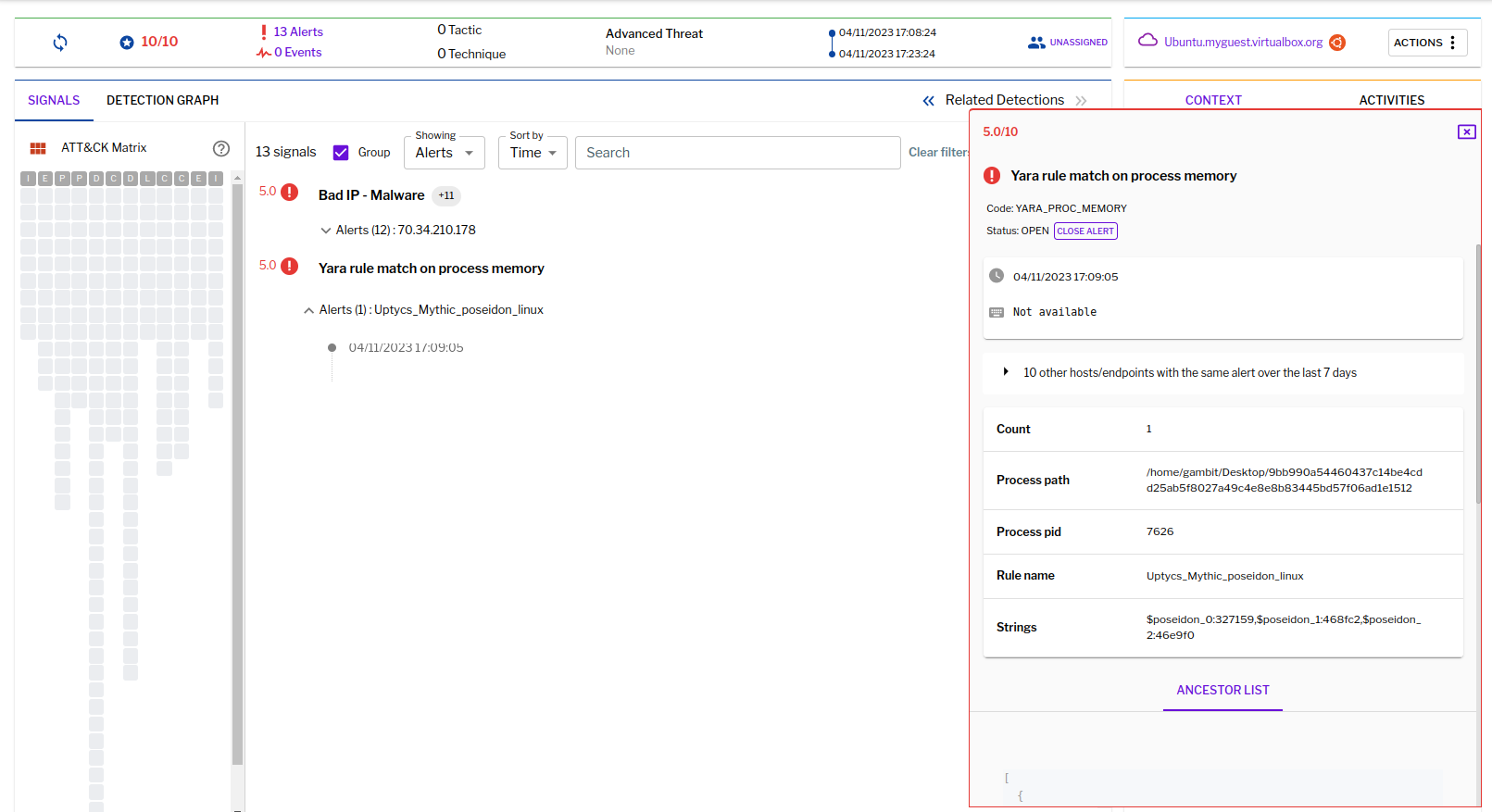Collapse Alerts (1) Uptycs_Mythic_poseidon_linux
Screen dimensions: 1492x812
coord(309,311)
